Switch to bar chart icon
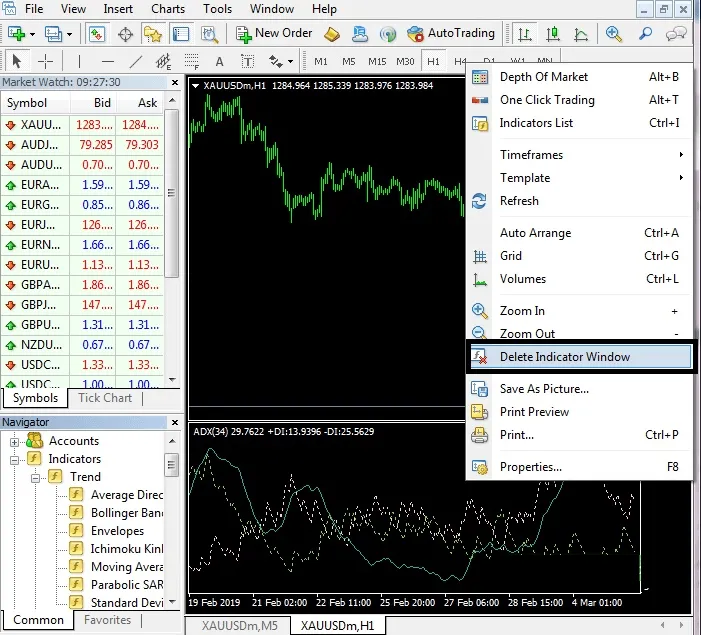 524,34
